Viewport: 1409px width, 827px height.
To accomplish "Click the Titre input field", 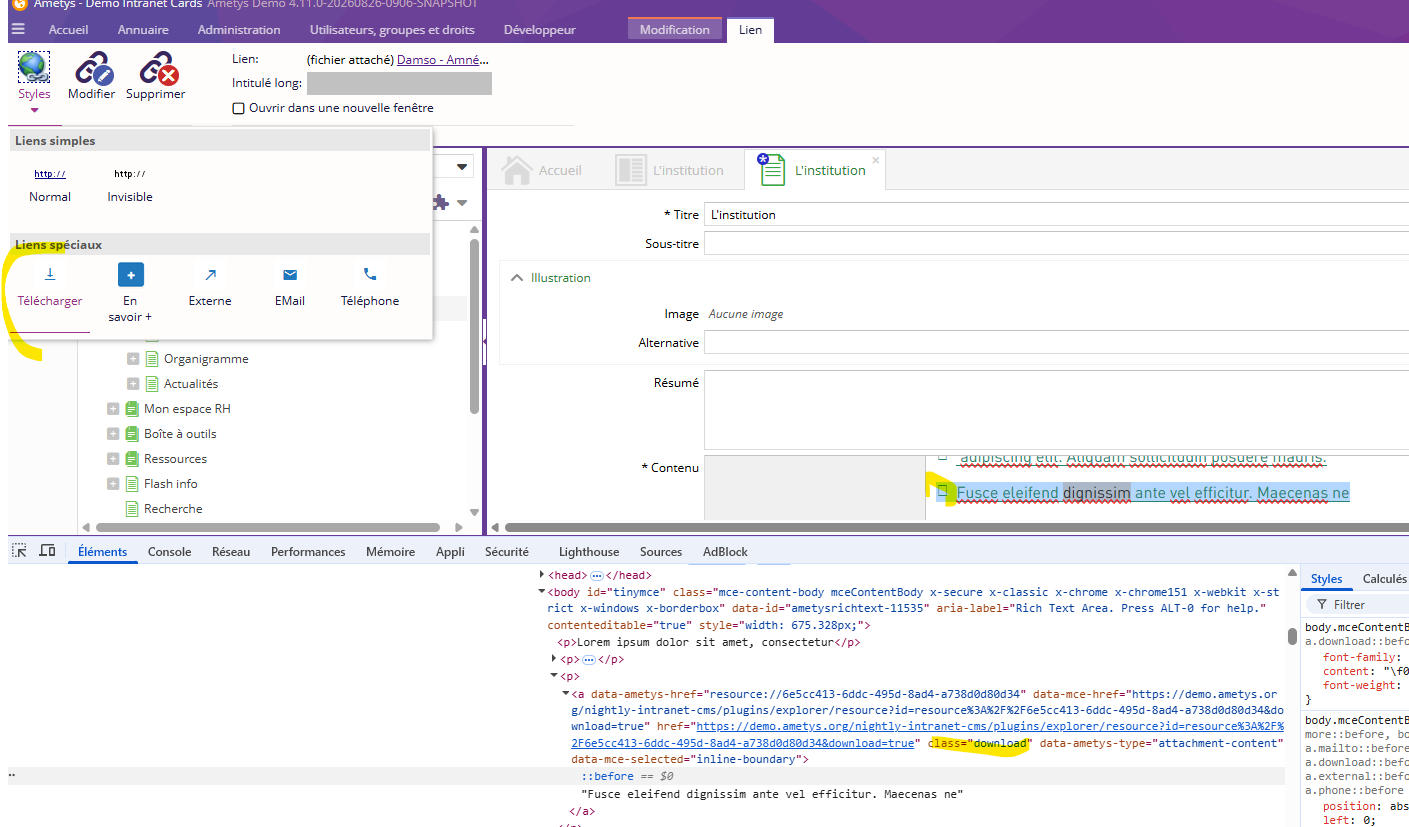I will pos(1056,215).
